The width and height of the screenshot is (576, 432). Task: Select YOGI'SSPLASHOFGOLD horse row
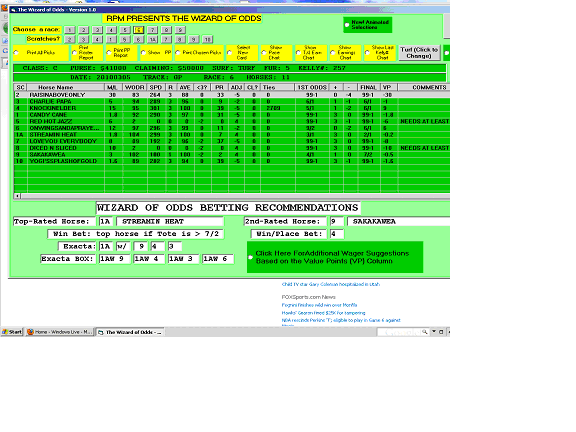point(232,161)
